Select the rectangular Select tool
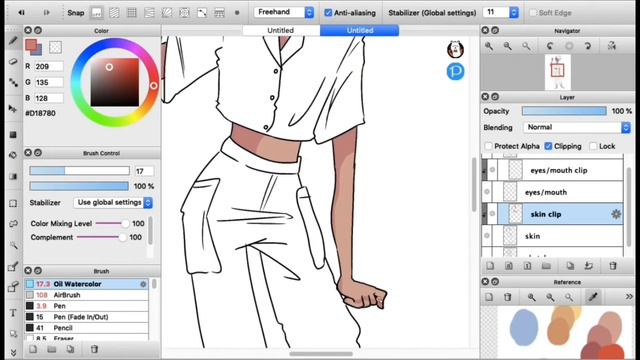Screen dimensions: 640x360 pyautogui.click(x=13, y=203)
